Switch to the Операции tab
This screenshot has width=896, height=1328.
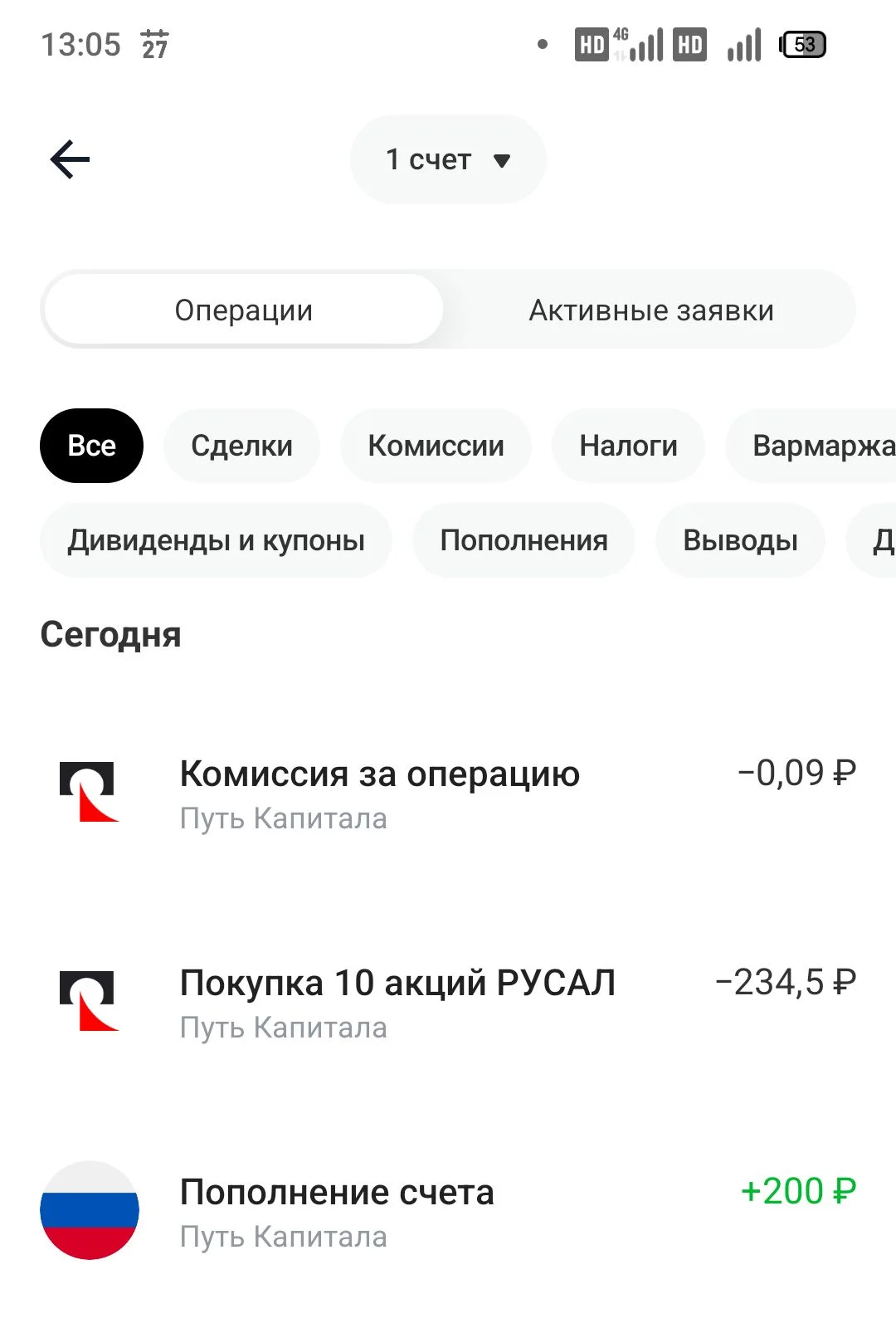243,310
